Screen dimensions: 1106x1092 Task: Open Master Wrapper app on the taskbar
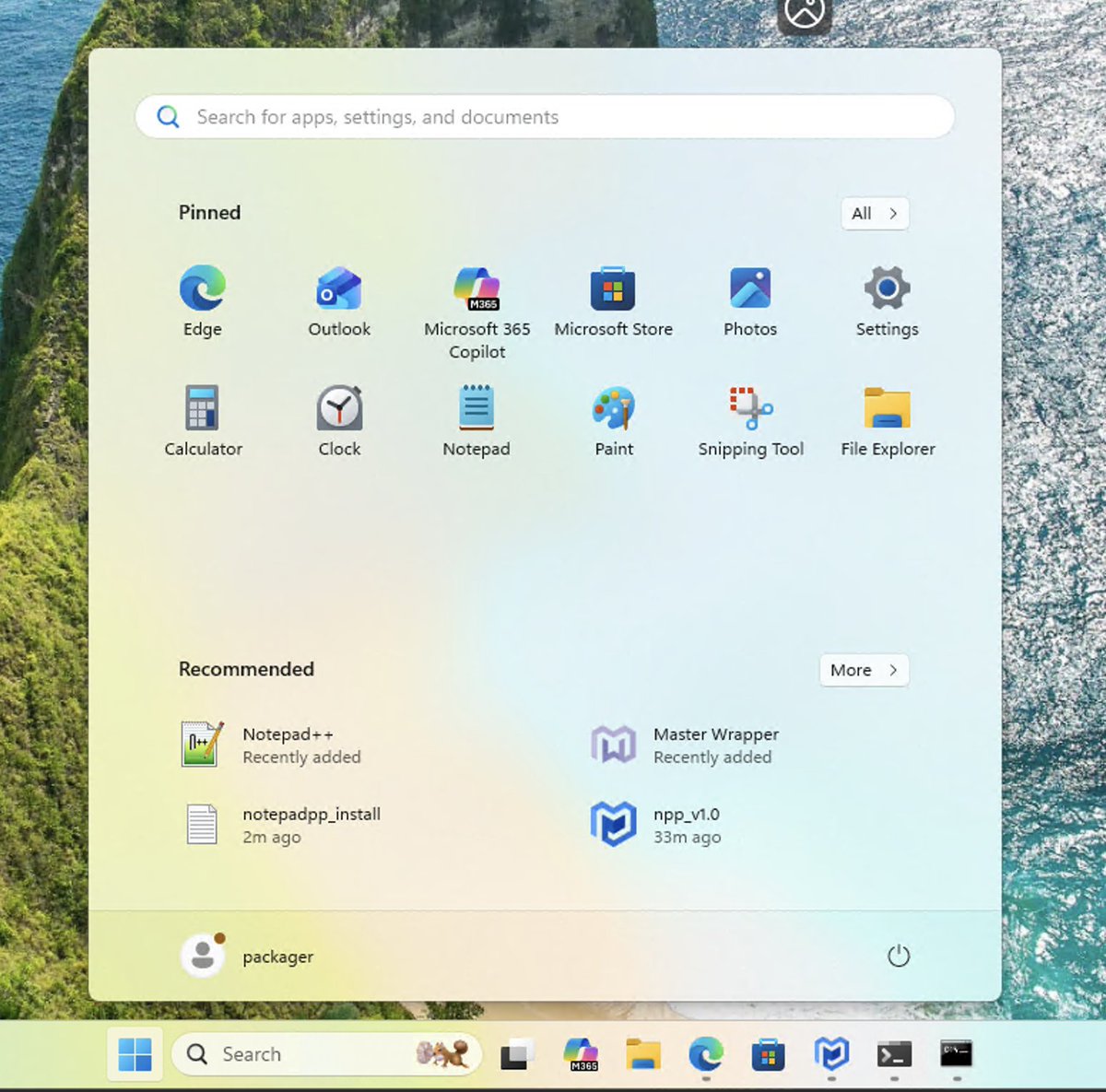click(831, 1054)
